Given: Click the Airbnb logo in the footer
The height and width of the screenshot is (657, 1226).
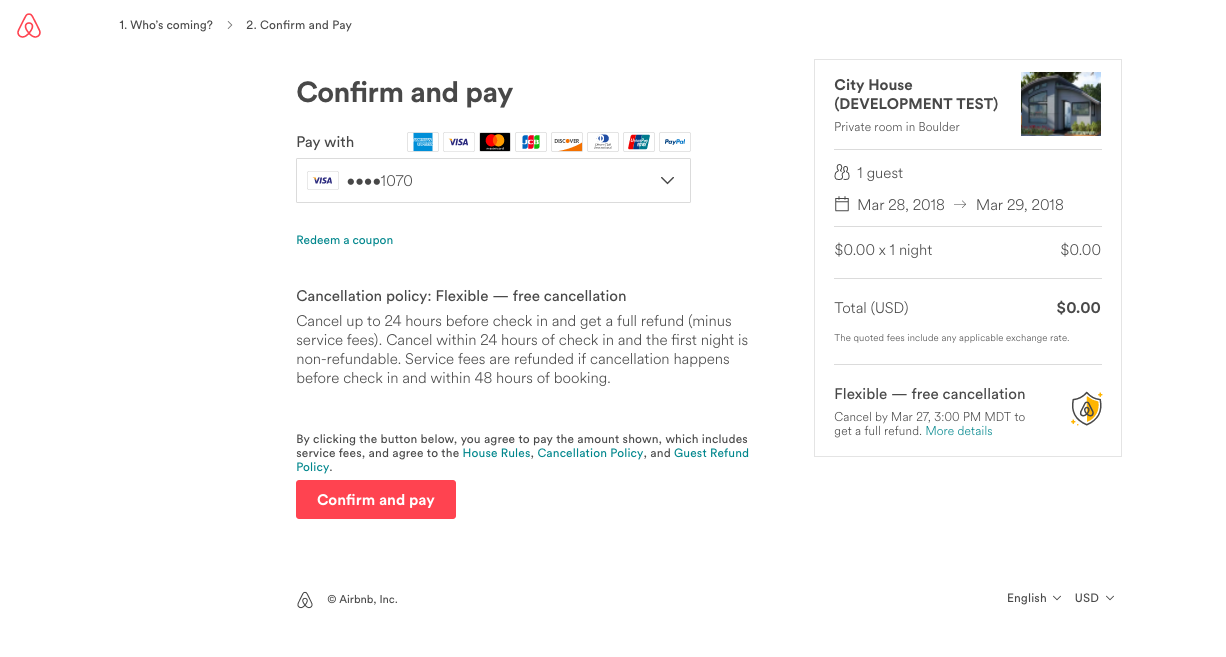Looking at the screenshot, I should pos(306,600).
